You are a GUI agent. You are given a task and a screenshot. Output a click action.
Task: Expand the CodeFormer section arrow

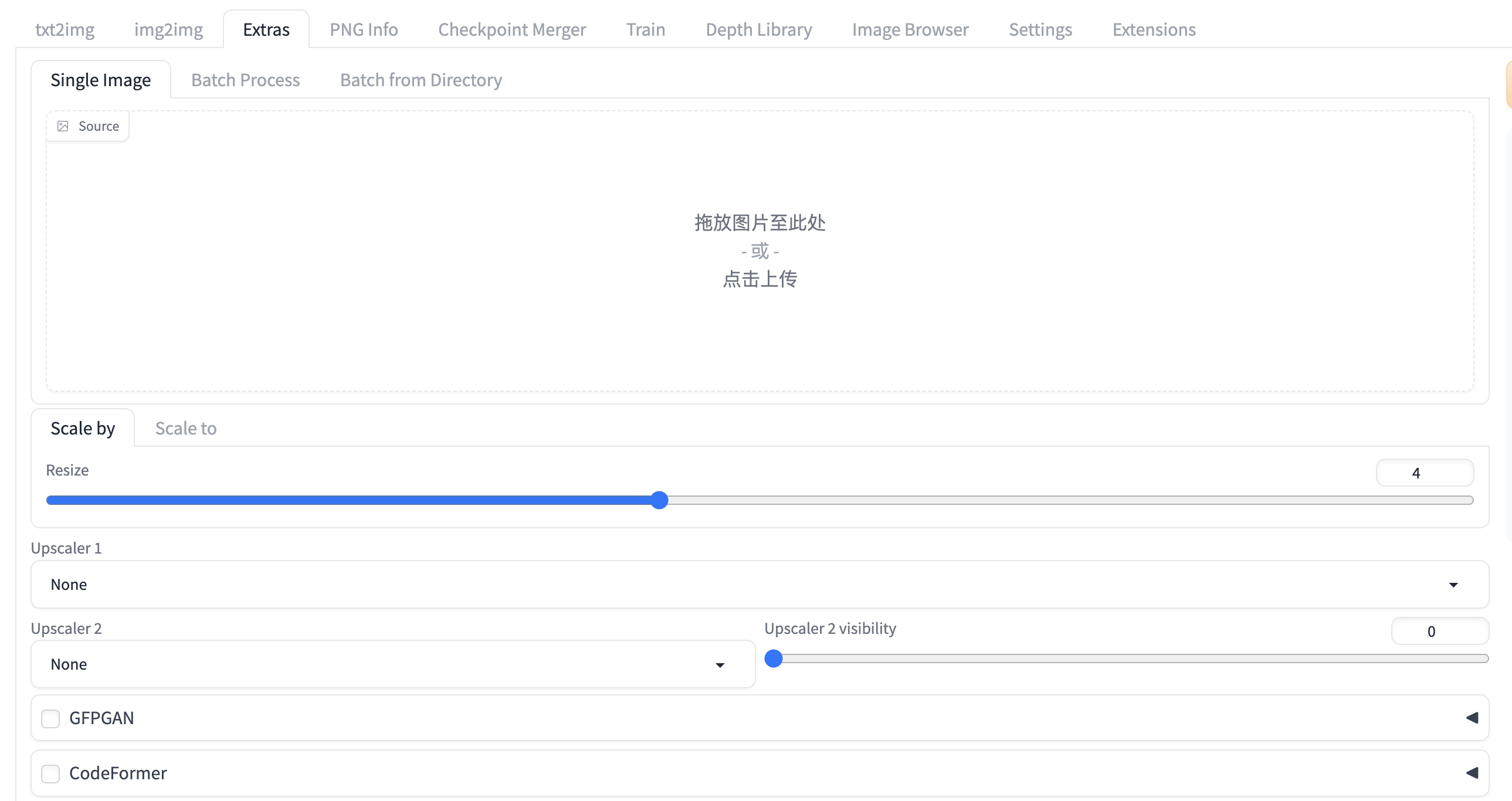(1472, 773)
